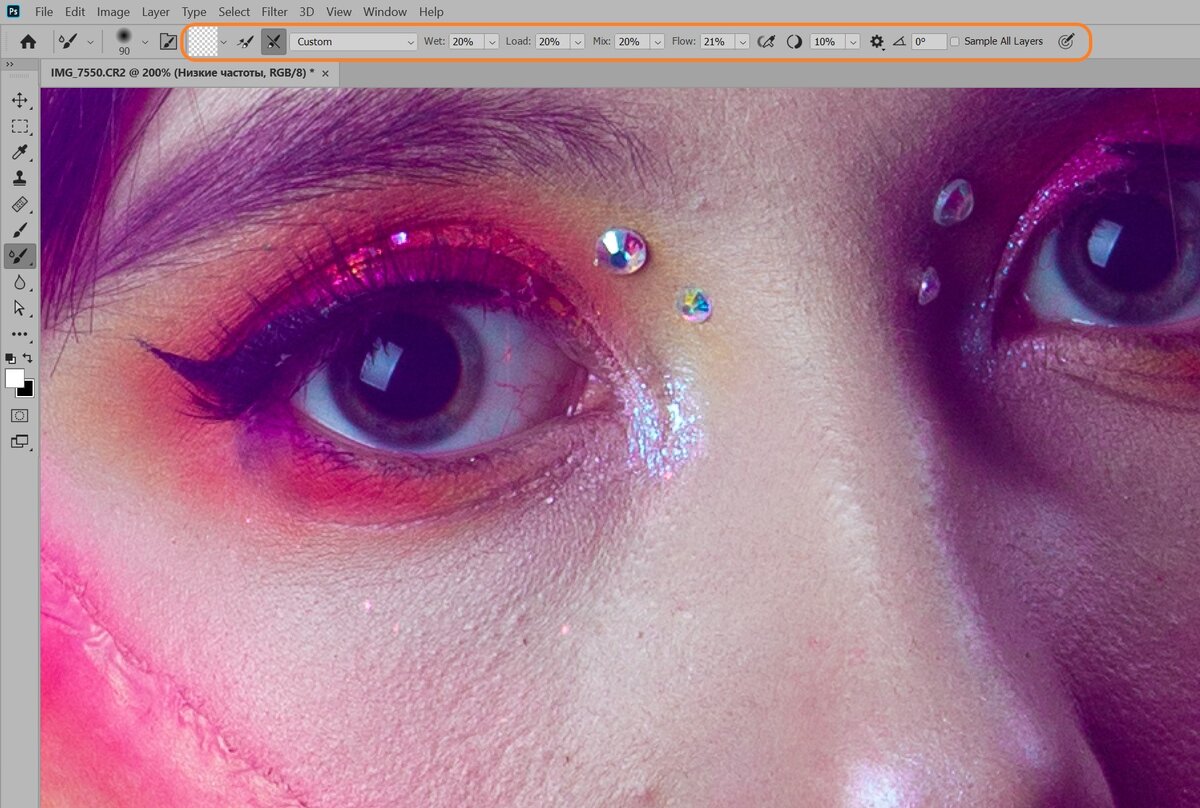This screenshot has height=808, width=1200.
Task: Open the Edit Toolbar three-dots button
Action: (19, 334)
